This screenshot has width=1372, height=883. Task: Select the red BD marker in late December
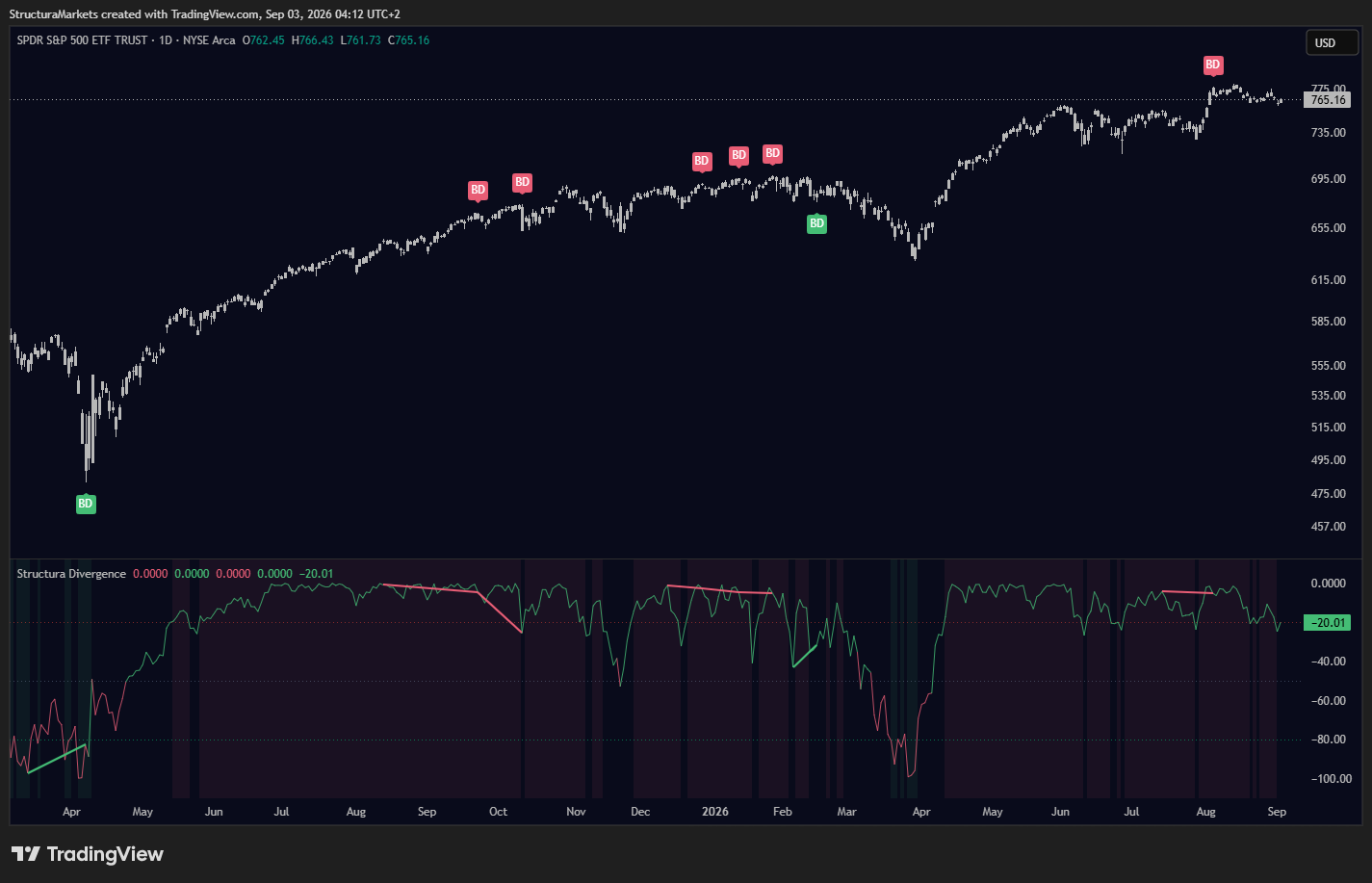[702, 162]
